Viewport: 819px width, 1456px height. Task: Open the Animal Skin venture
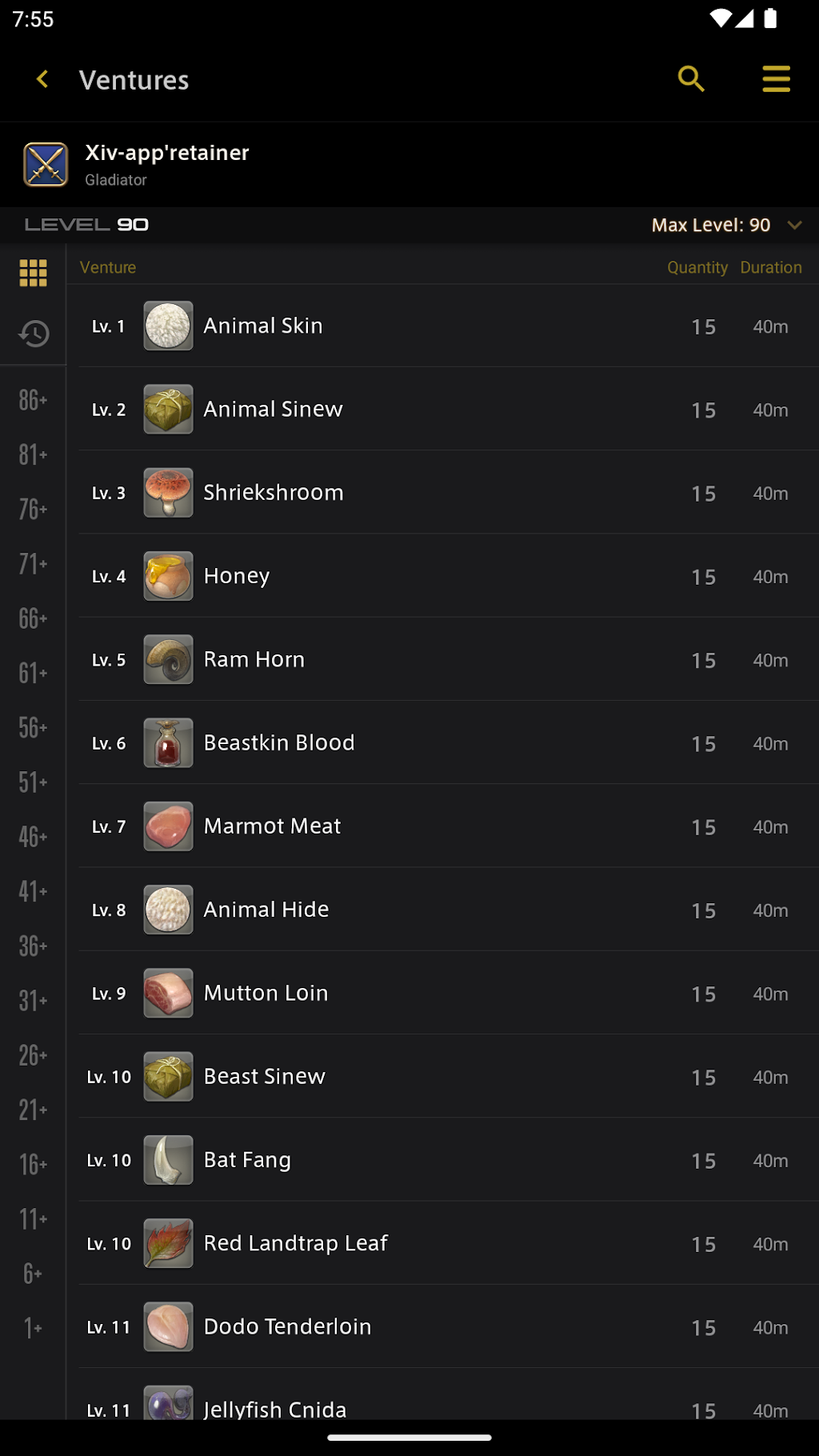coord(448,326)
